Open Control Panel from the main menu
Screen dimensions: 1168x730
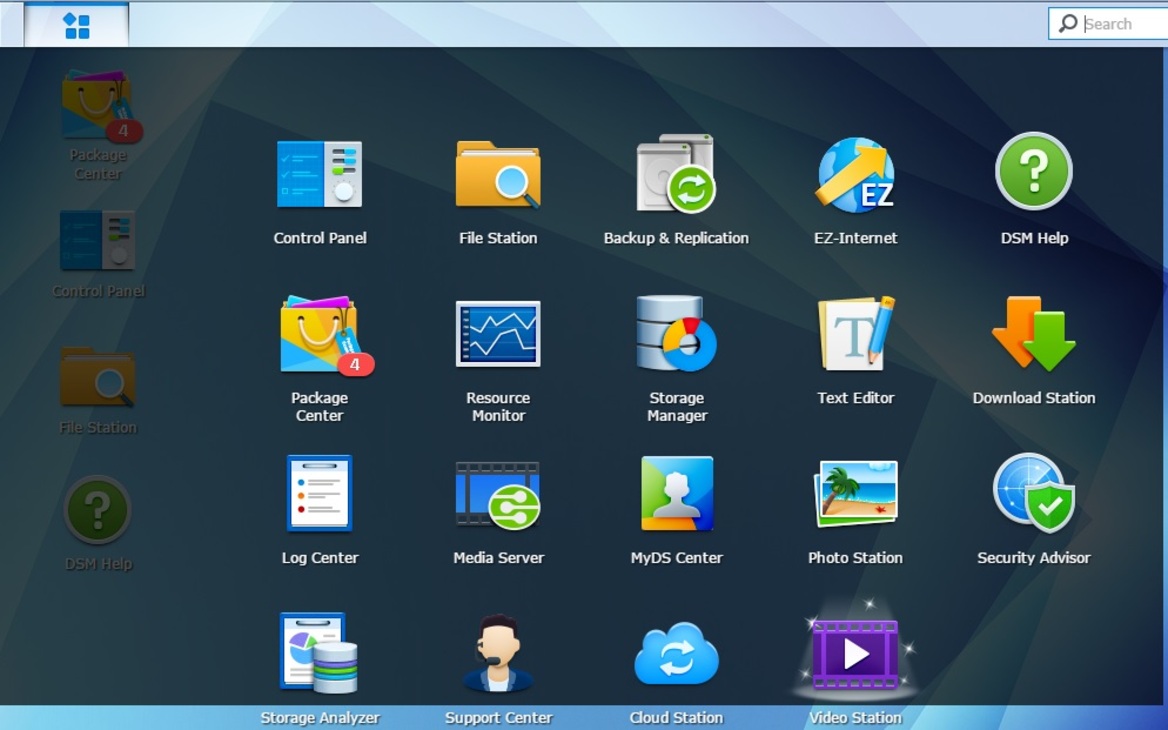pyautogui.click(x=320, y=174)
